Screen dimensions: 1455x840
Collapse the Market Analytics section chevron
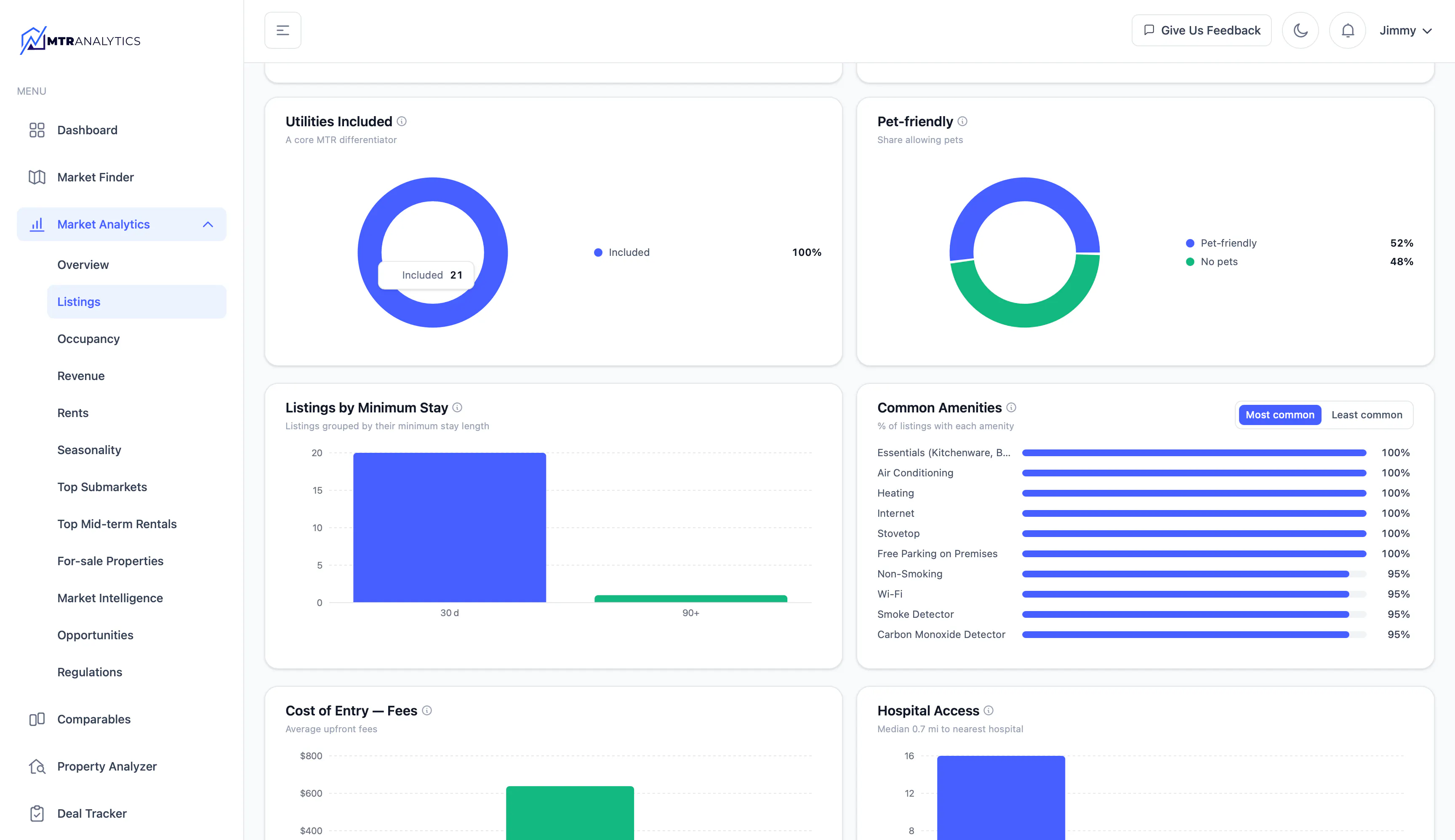click(x=208, y=224)
